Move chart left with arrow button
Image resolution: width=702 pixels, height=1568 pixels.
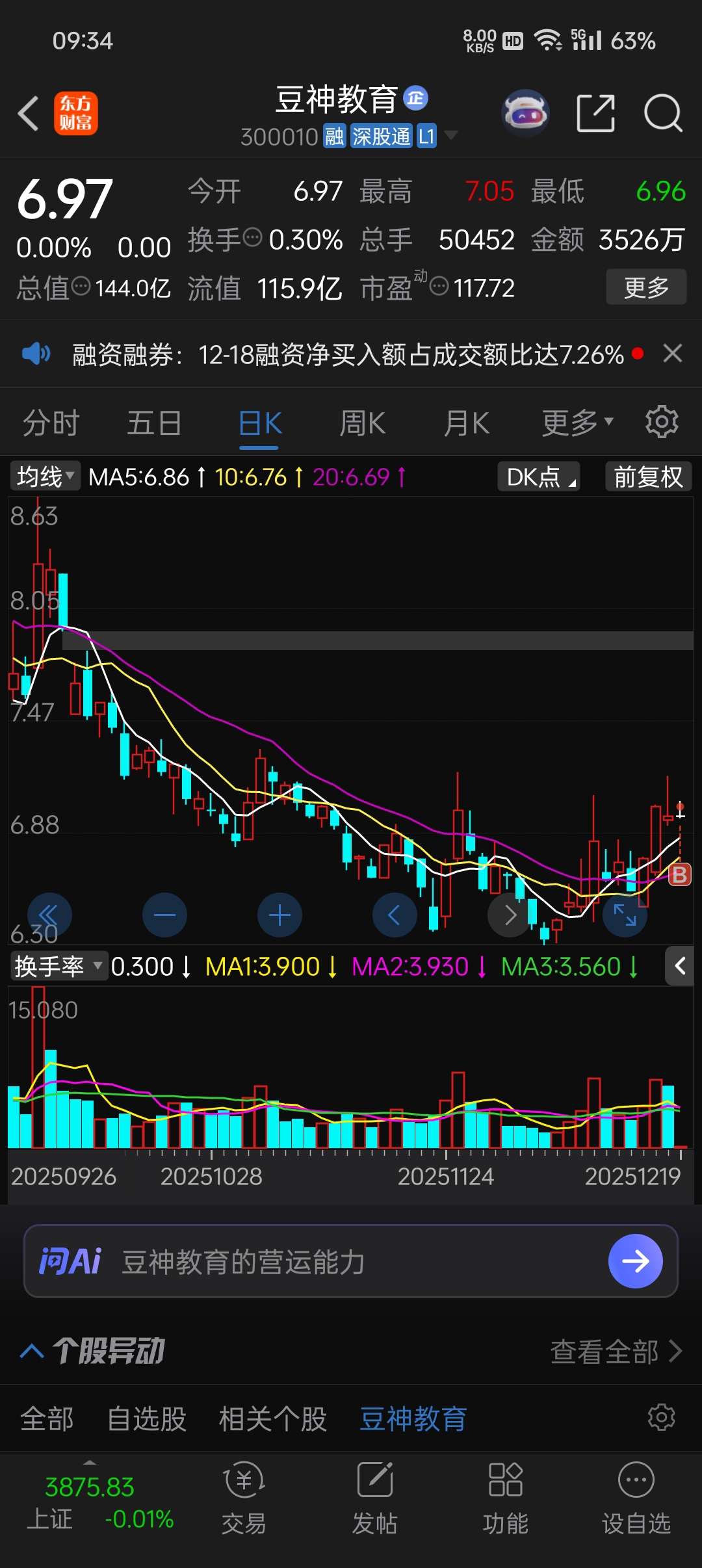click(x=395, y=915)
